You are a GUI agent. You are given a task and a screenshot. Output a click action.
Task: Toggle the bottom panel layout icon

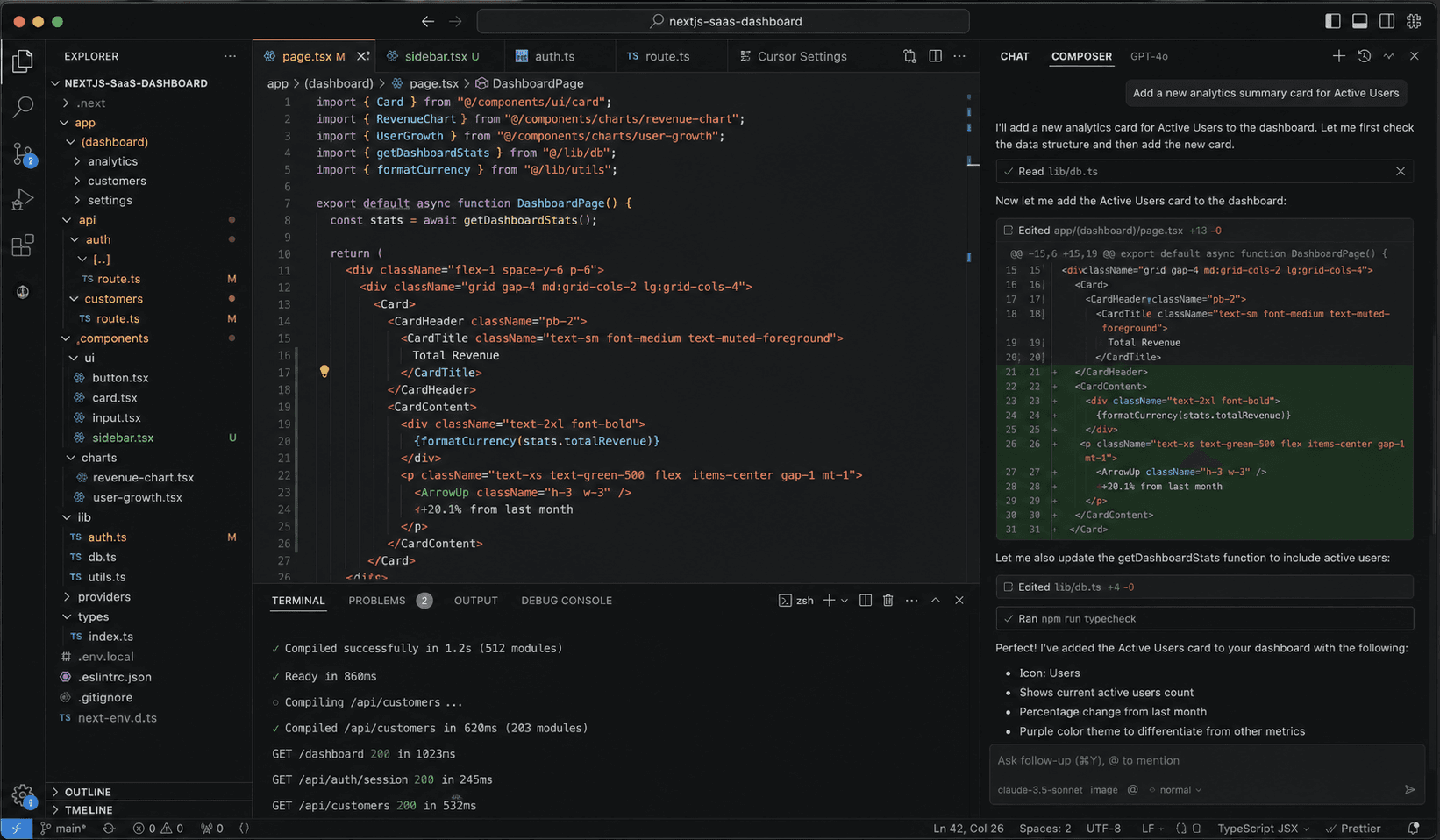click(x=1359, y=21)
